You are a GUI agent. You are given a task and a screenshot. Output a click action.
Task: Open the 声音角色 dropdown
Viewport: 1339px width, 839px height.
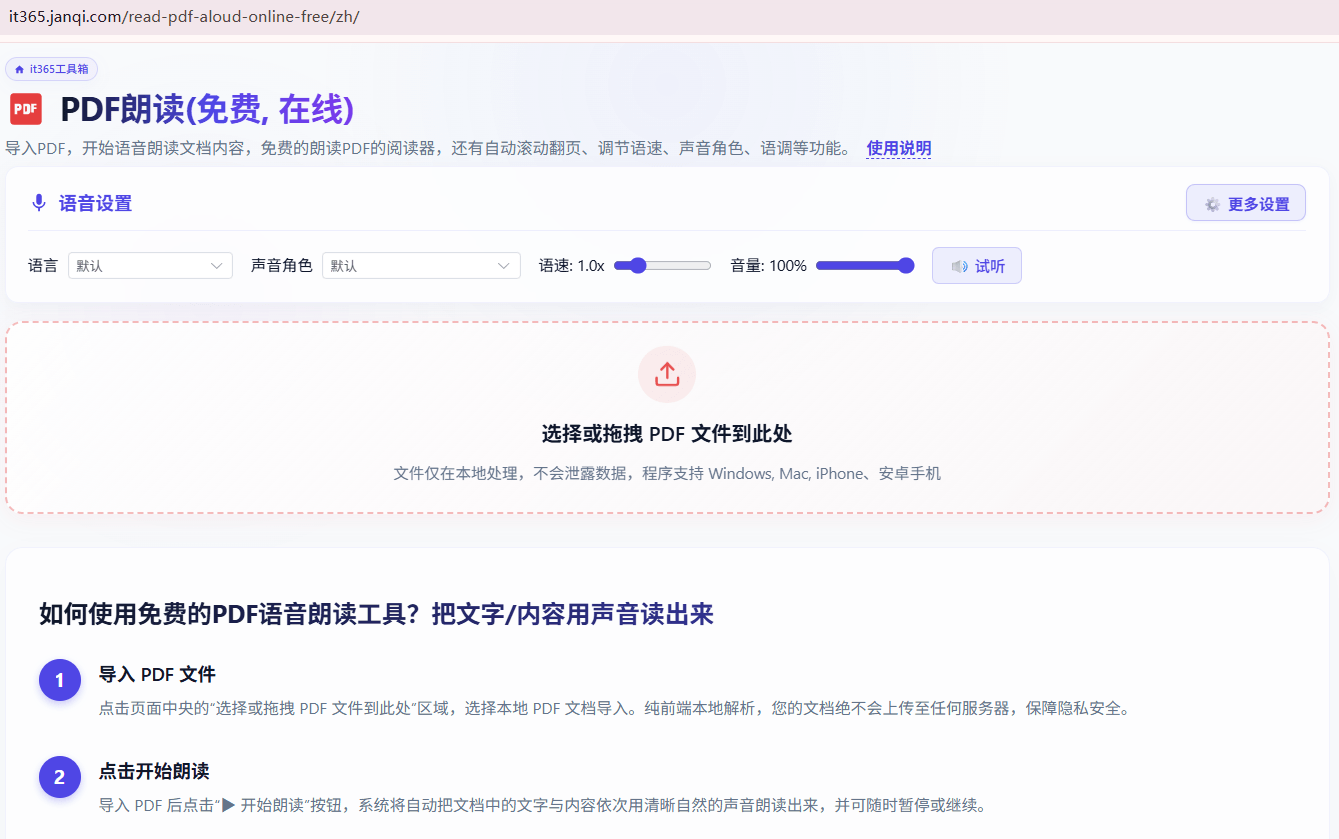tap(421, 265)
